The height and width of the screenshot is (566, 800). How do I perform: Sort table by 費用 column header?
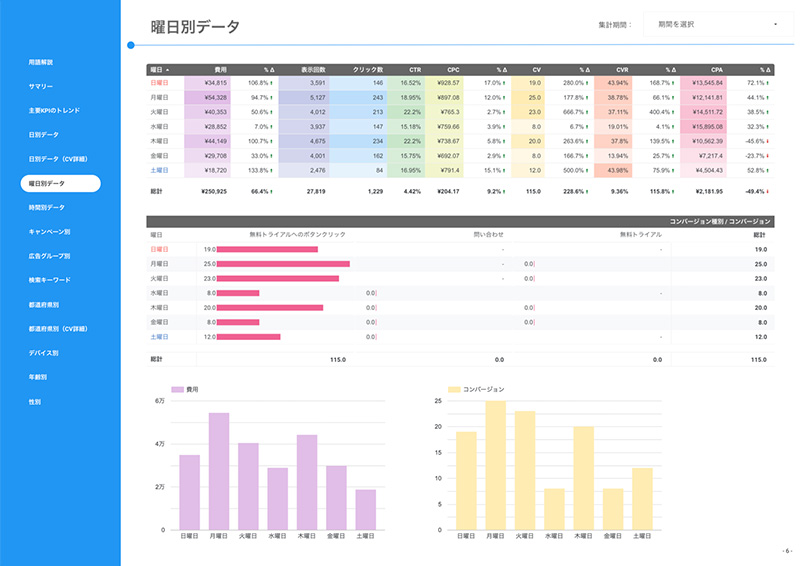point(220,69)
